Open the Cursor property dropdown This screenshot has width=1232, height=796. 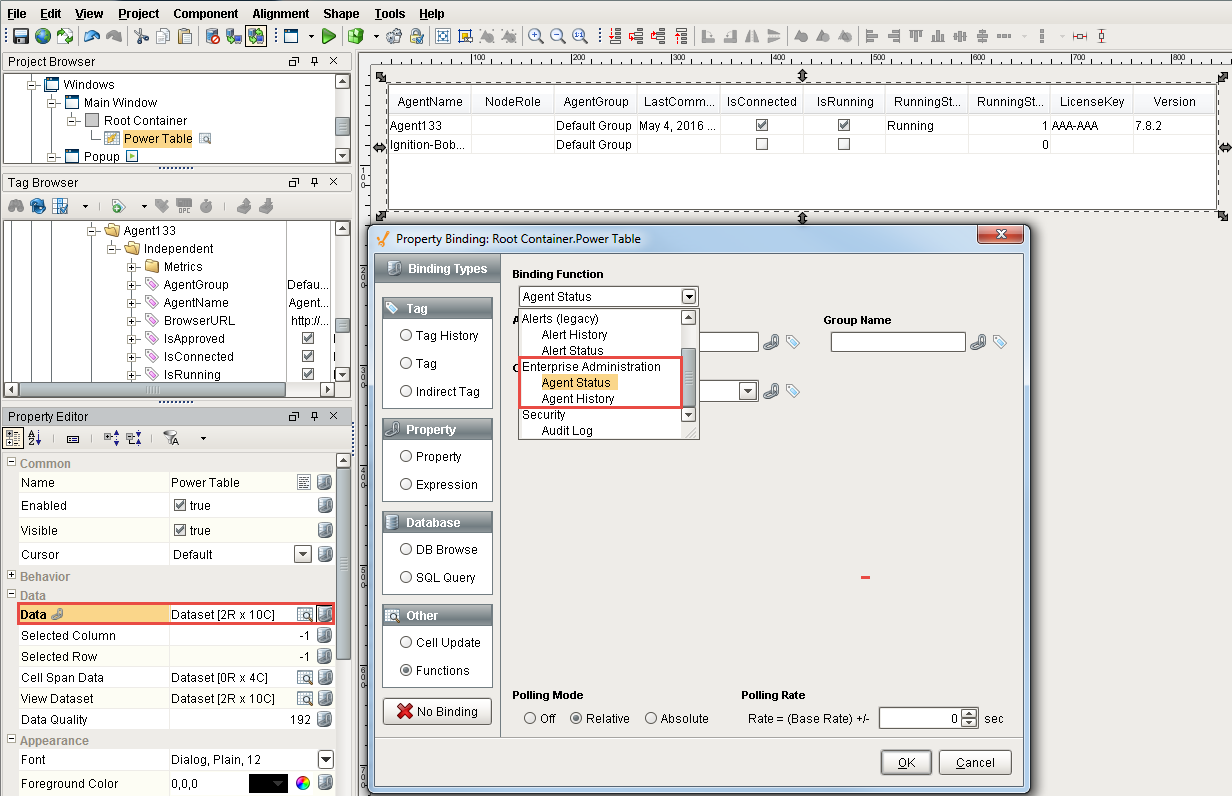[302, 554]
